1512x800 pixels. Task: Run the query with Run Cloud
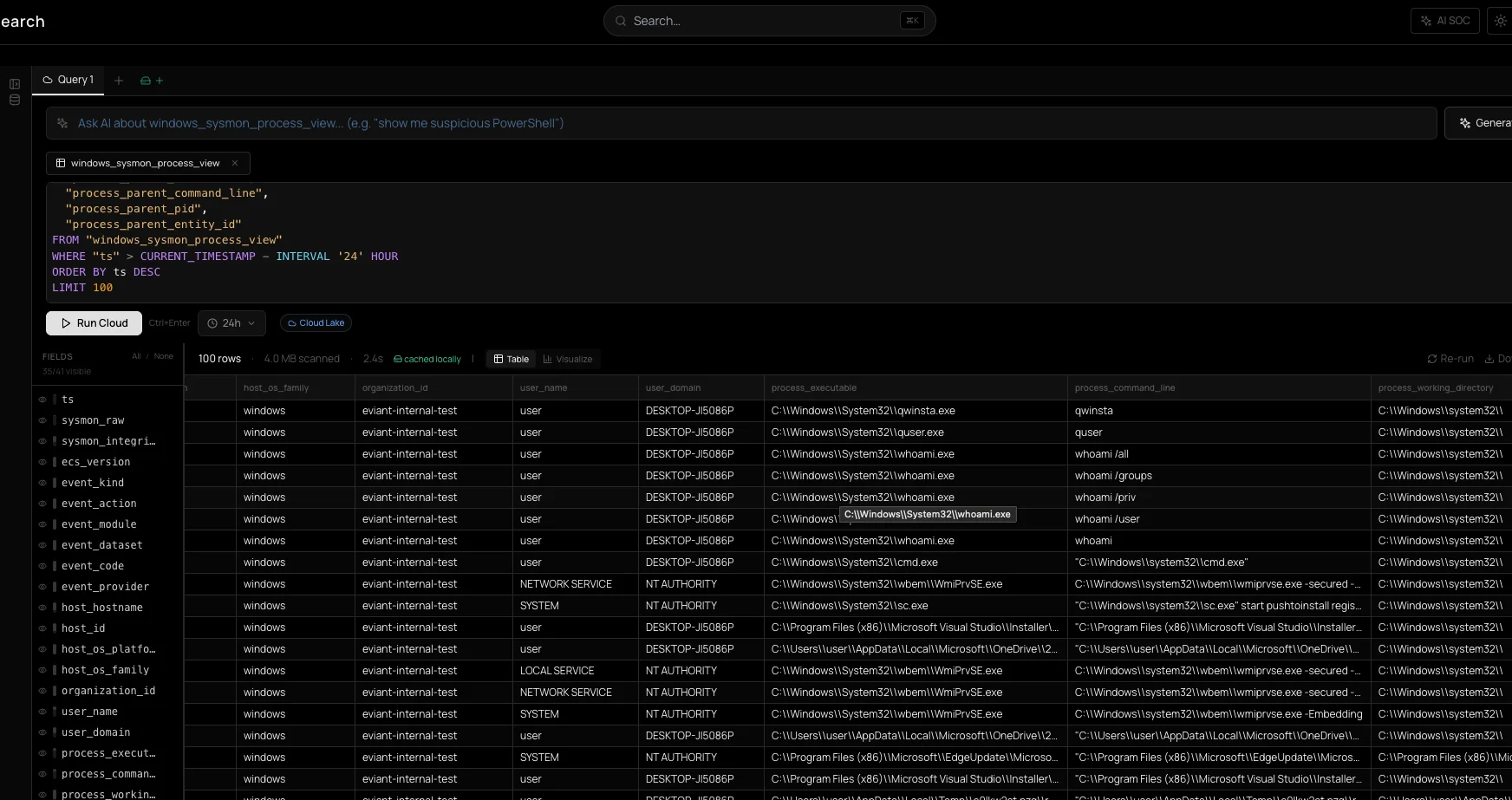point(94,323)
